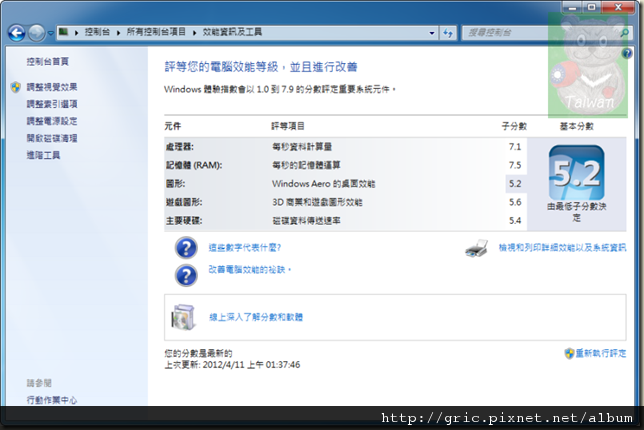Screen dimensions: 644x430
Task: Open 進階工具 link
Action: tap(43, 155)
